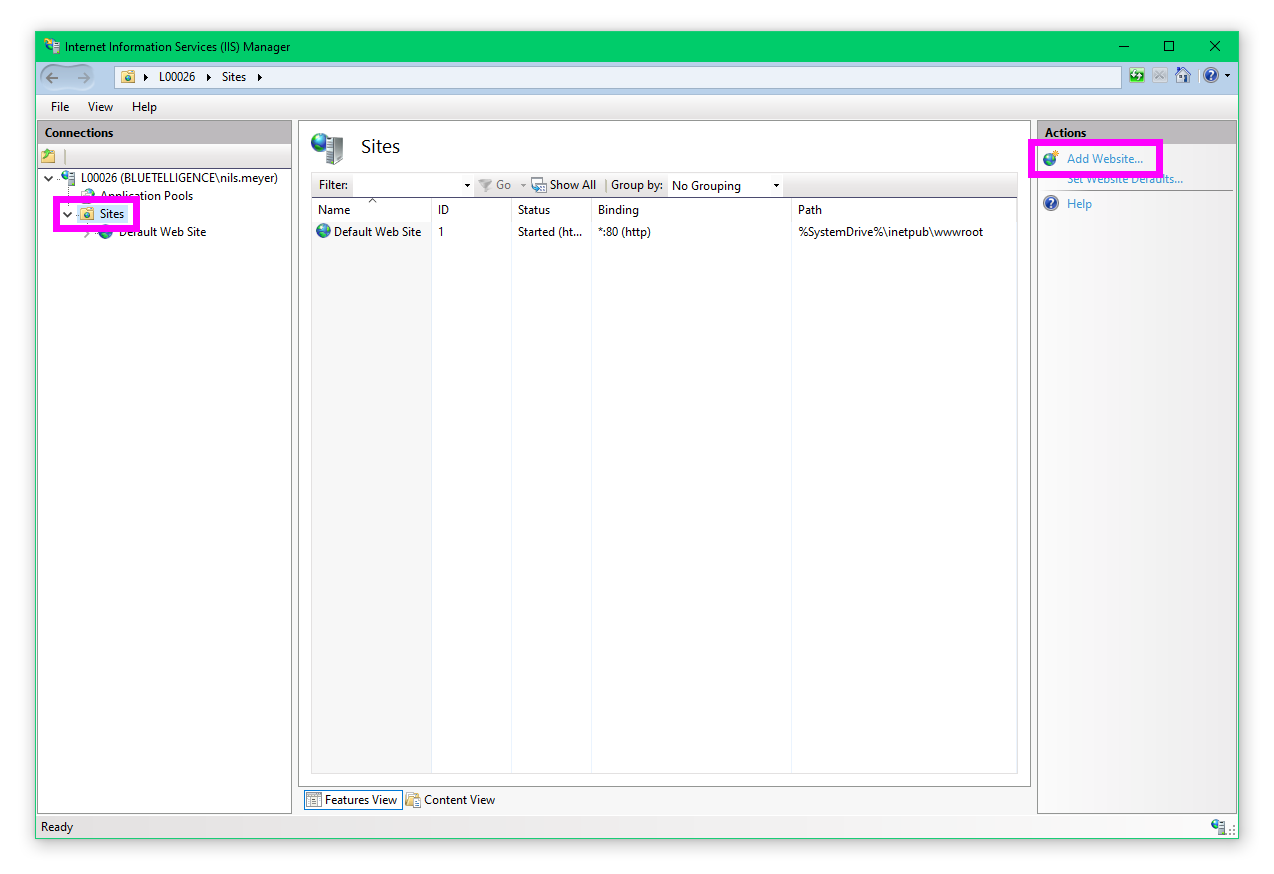Collapse the Sites tree node
Image resolution: width=1274 pixels, height=874 pixels.
coord(67,214)
